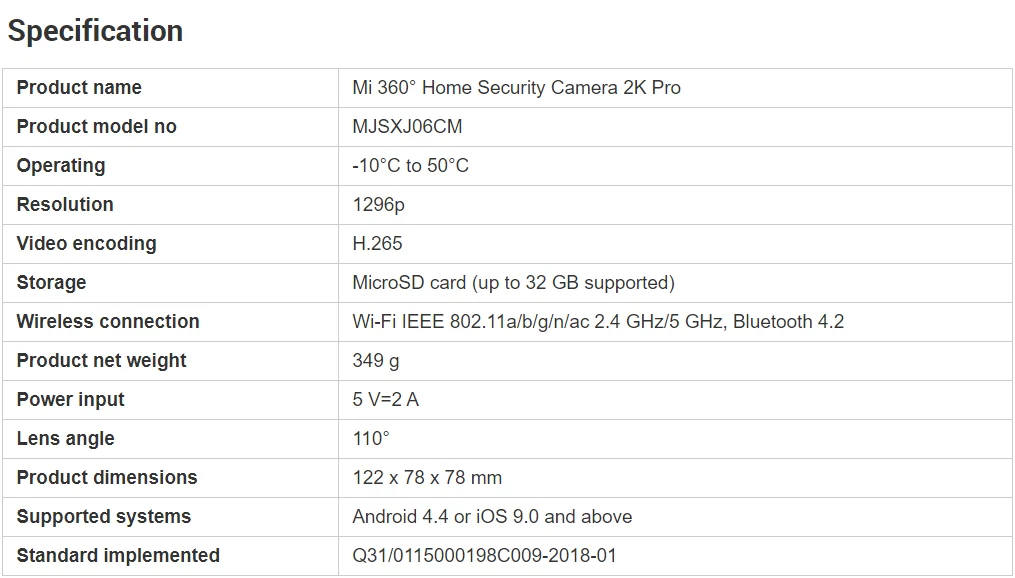The width and height of the screenshot is (1015, 578).
Task: Click the Product name row label
Action: click(79, 88)
